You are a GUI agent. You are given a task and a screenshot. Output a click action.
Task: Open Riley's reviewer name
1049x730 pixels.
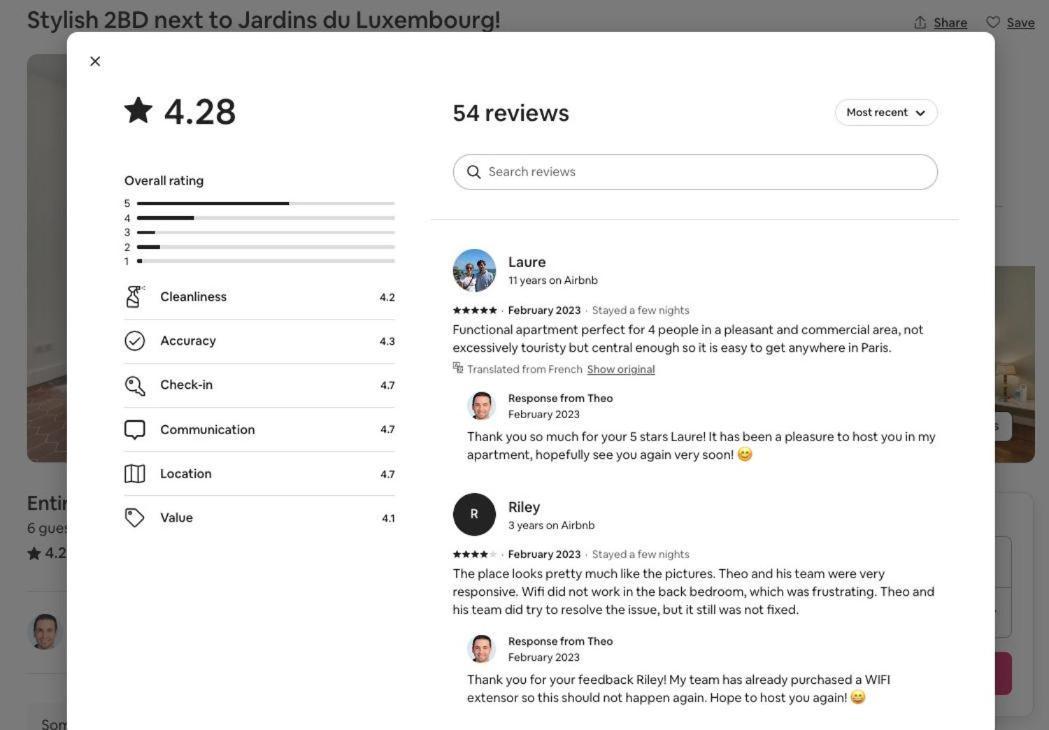tap(524, 507)
